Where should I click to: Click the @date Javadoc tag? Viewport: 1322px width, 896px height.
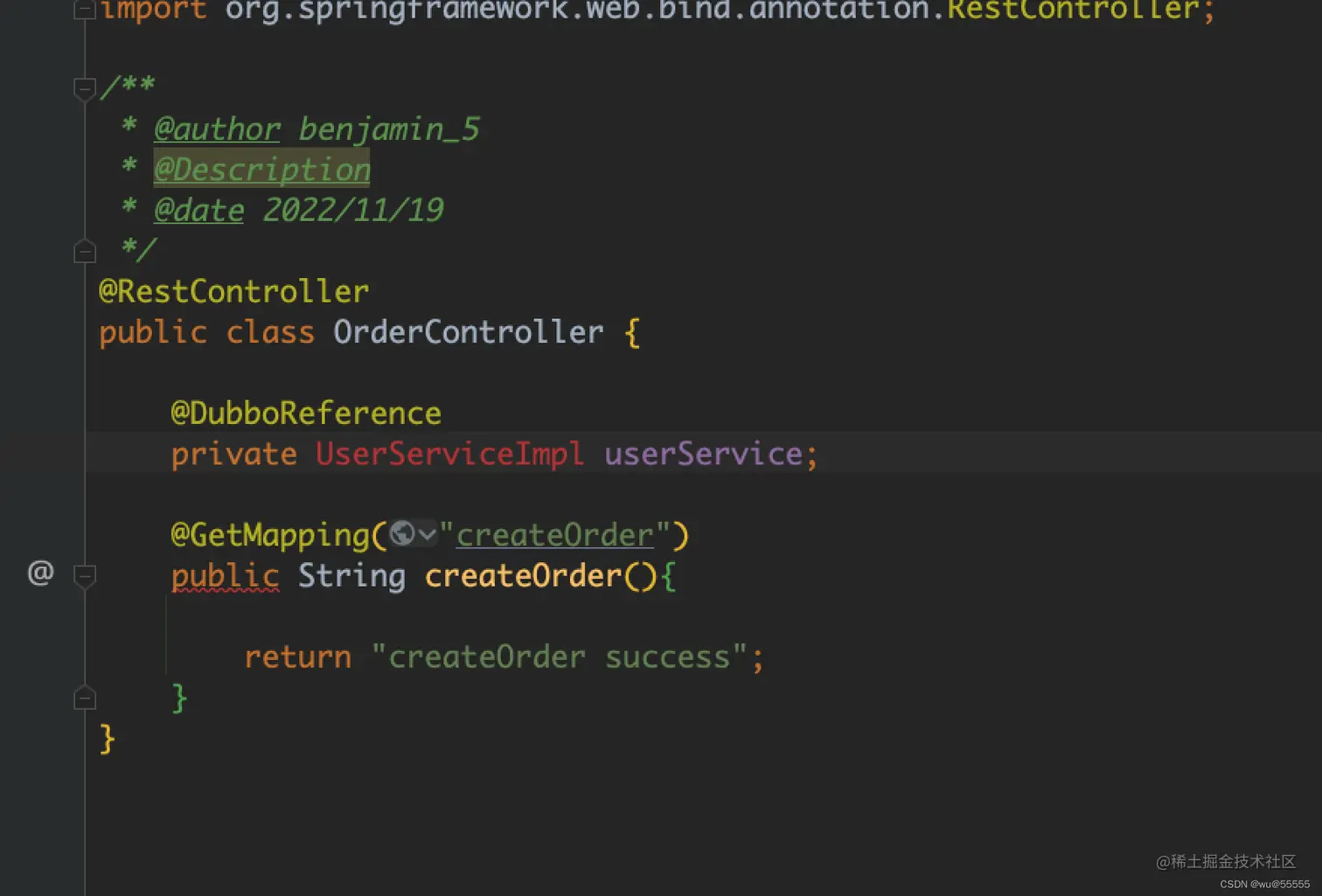coord(199,210)
